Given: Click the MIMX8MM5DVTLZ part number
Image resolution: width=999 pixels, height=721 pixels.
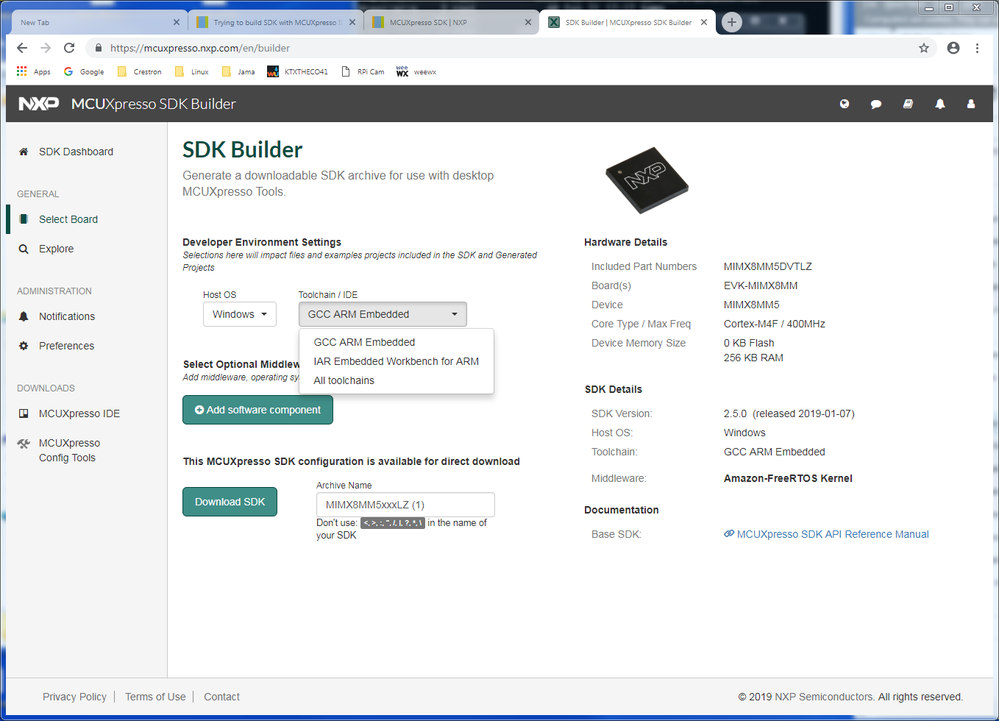Looking at the screenshot, I should tap(768, 266).
